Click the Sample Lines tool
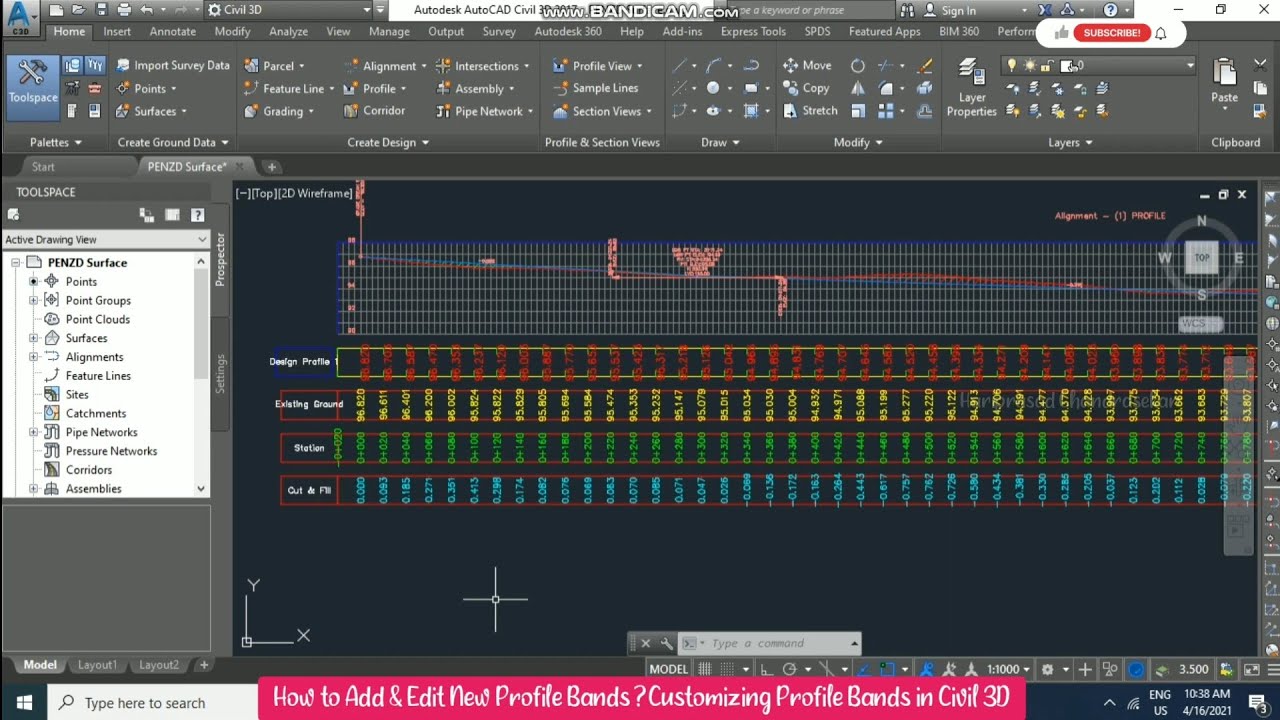 tap(595, 88)
